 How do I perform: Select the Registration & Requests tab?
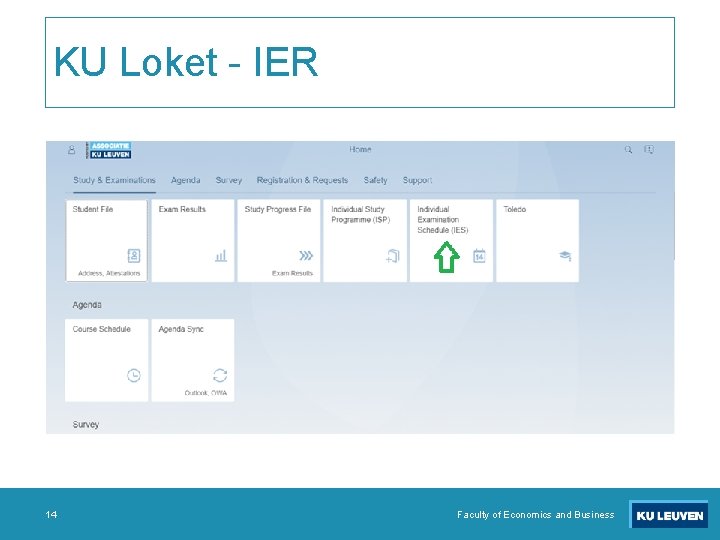point(302,180)
